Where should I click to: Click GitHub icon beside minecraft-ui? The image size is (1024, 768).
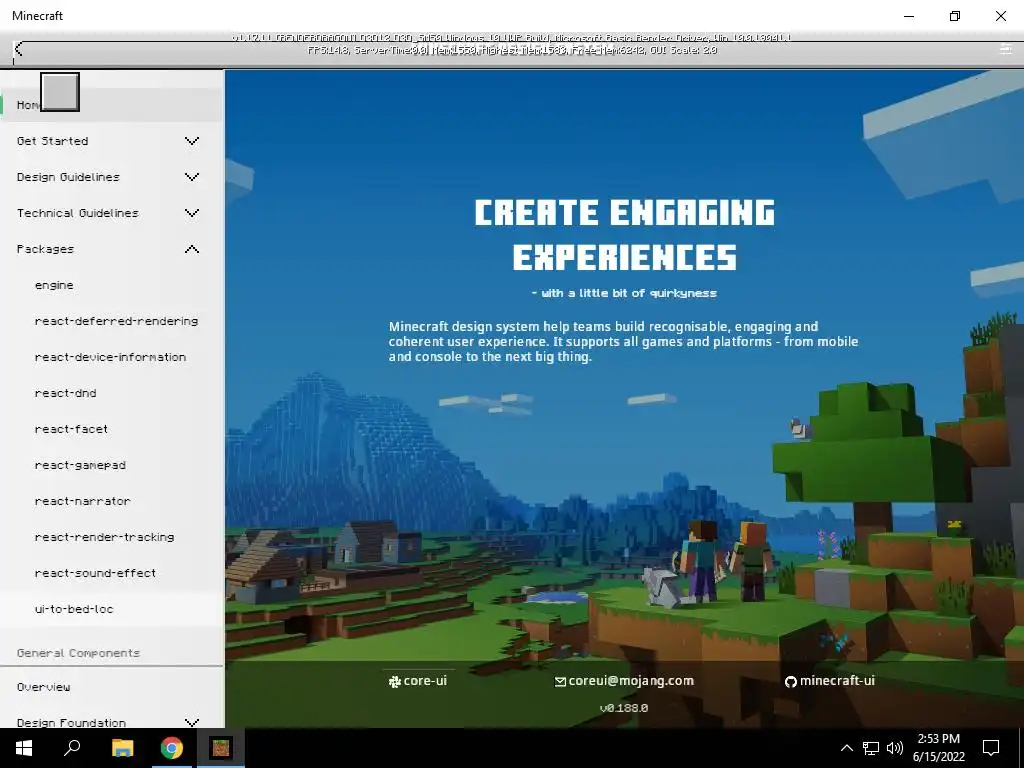click(x=790, y=682)
